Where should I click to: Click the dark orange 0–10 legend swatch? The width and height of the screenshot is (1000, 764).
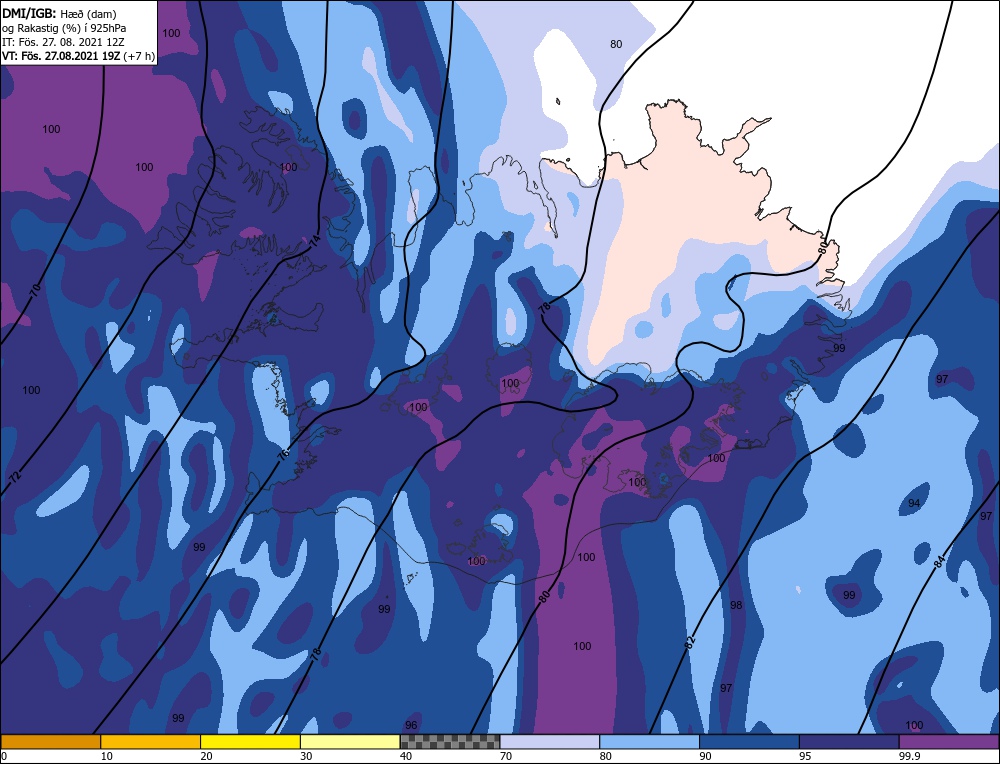pyautogui.click(x=50, y=742)
